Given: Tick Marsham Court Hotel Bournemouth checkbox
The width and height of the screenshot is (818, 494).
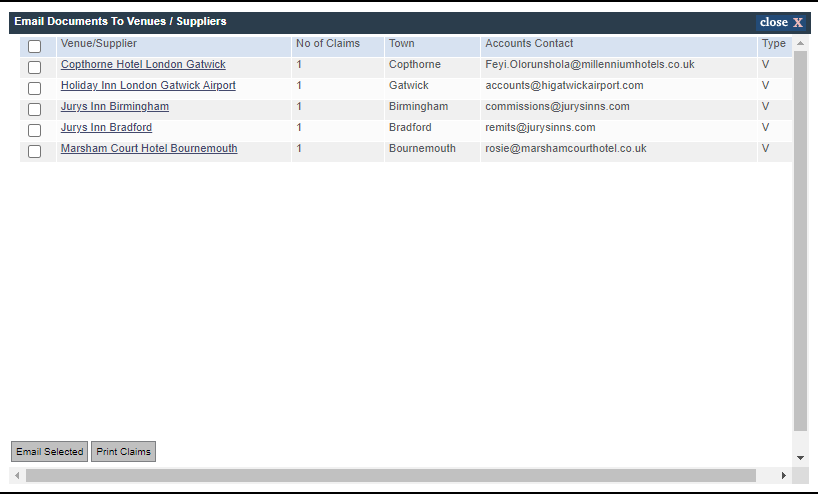Looking at the screenshot, I should (x=34, y=151).
